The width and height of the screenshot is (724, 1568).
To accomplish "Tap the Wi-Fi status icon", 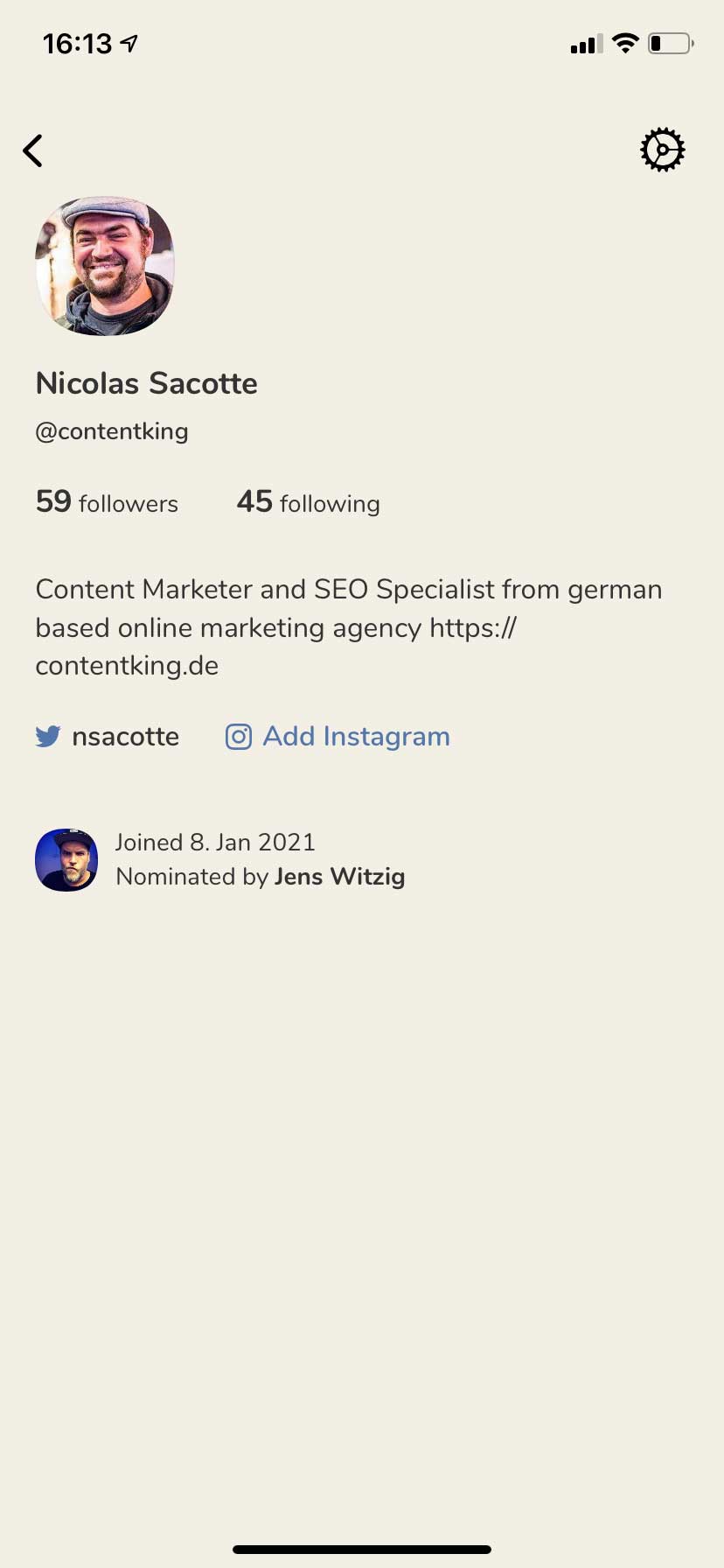I will pos(625,43).
